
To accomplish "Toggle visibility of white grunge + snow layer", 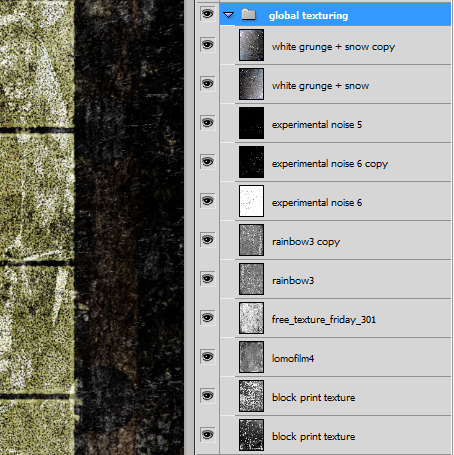I will click(x=208, y=84).
